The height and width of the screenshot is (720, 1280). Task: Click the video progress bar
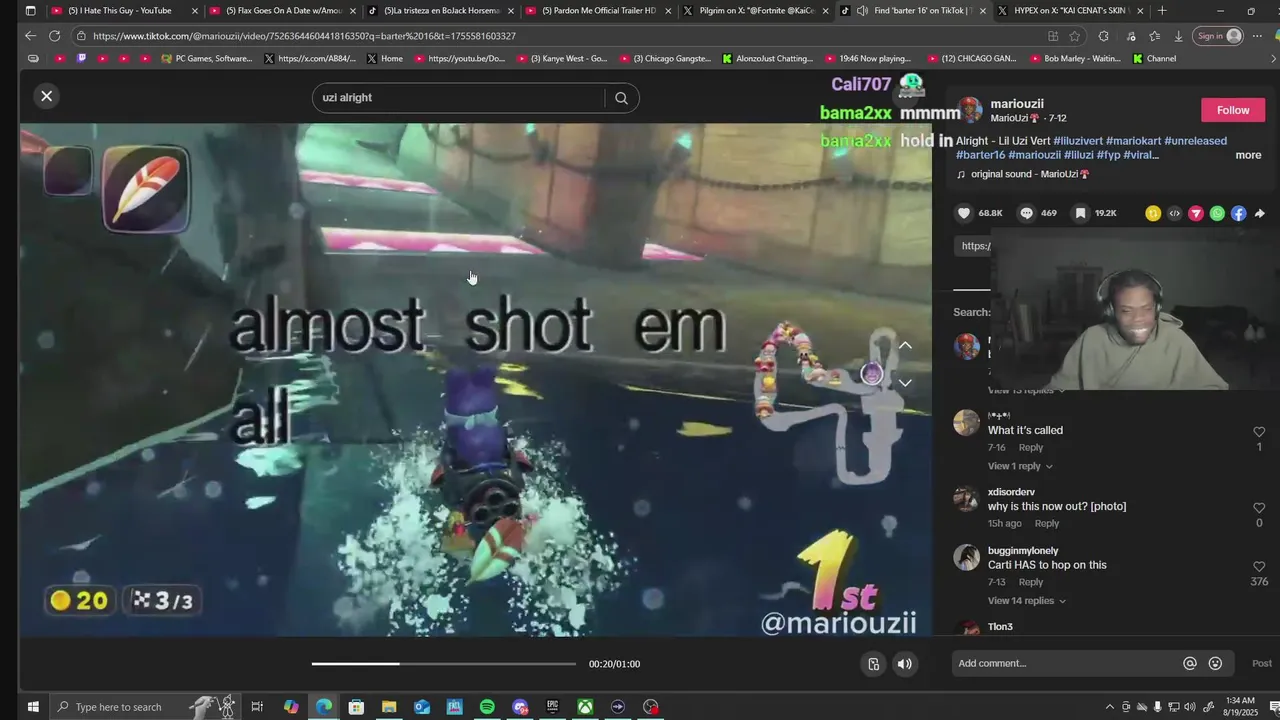(443, 664)
